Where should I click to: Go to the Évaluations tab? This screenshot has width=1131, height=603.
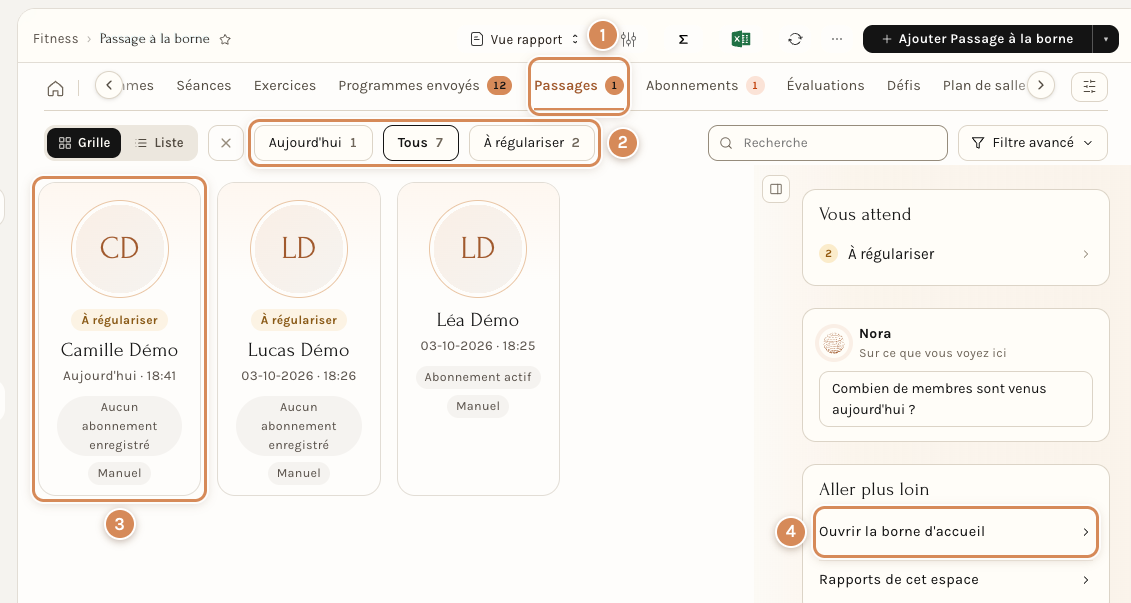[825, 86]
